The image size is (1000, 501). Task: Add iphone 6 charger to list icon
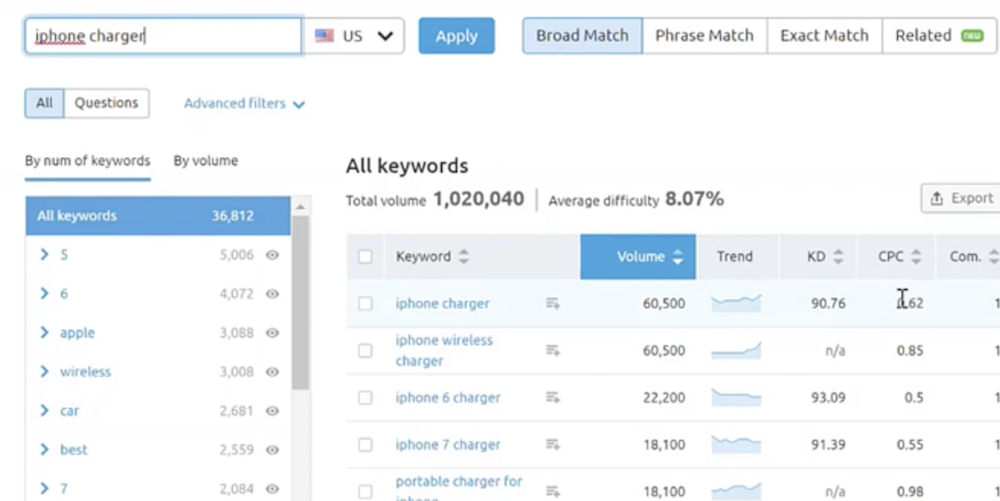(553, 398)
